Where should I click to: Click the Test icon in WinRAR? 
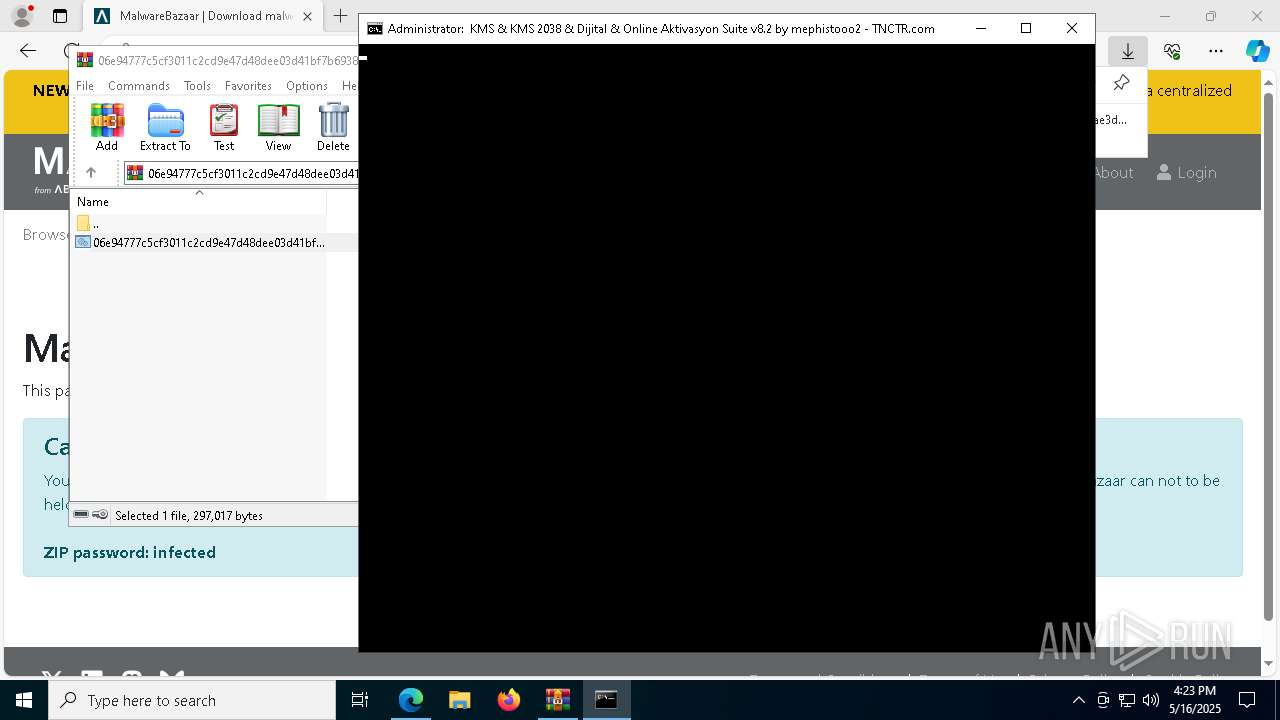(x=224, y=128)
